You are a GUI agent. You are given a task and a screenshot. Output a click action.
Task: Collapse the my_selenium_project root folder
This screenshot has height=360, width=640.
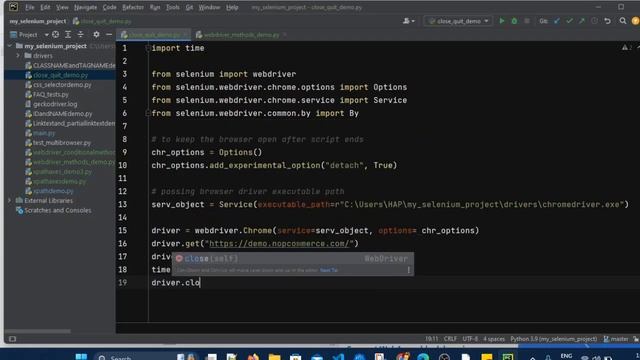(x=10, y=46)
